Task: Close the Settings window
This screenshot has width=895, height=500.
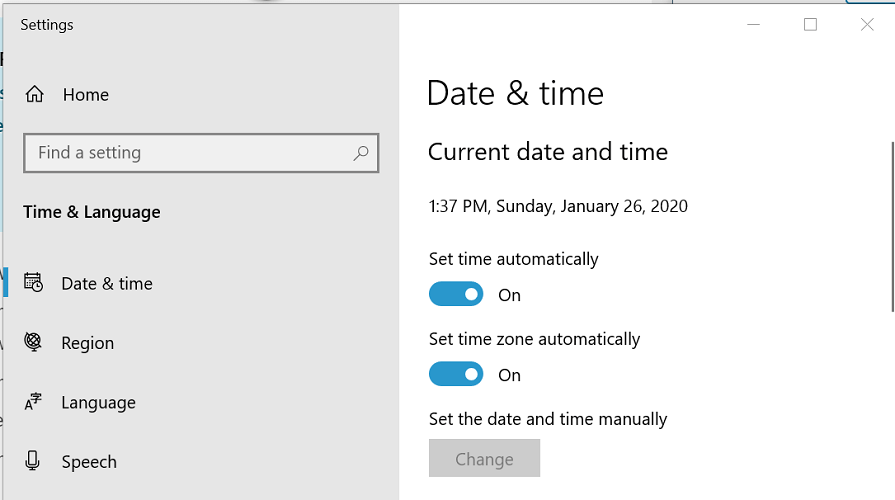Action: click(867, 25)
